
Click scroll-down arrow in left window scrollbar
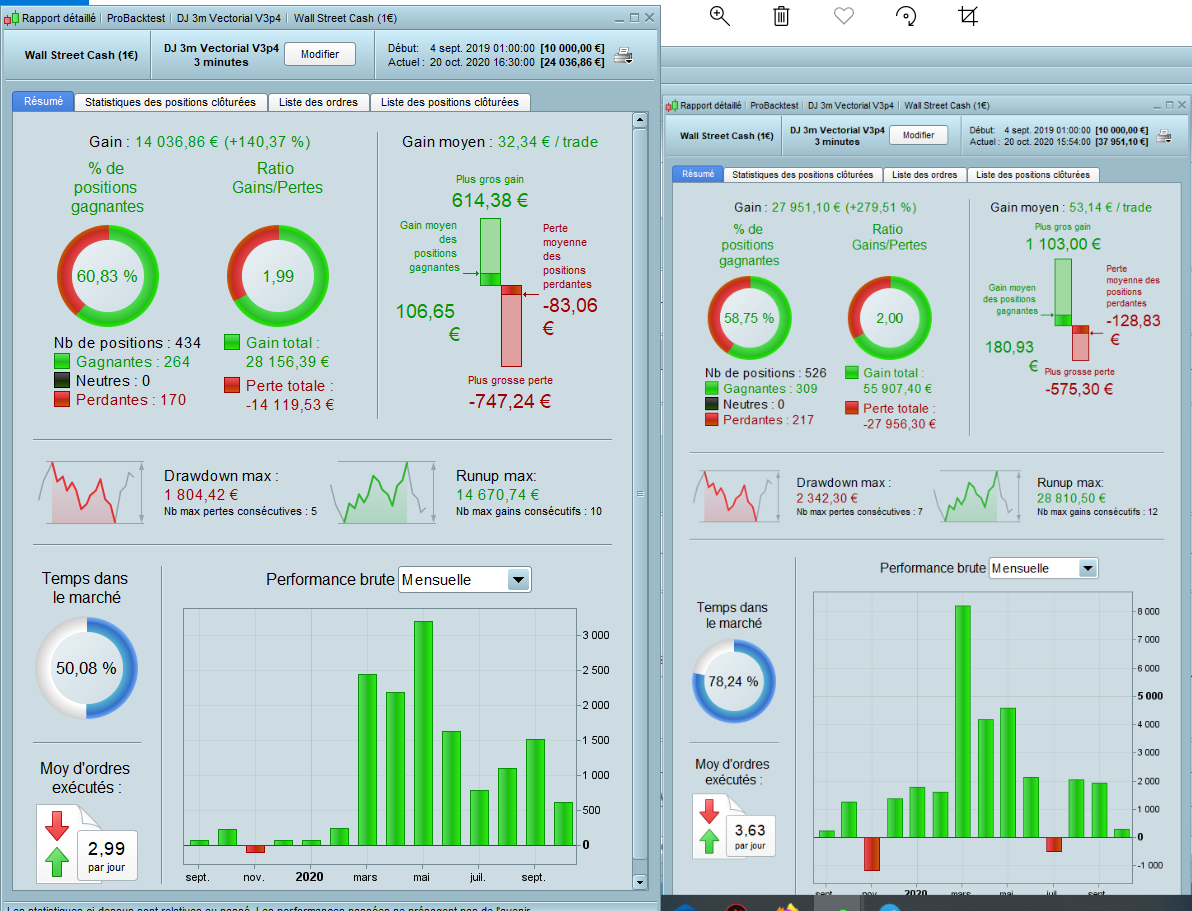pos(639,882)
